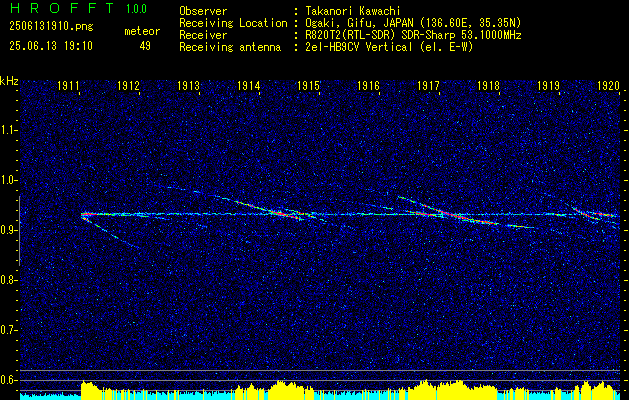Screen dimensions: 629x400
Task: Click the Receiving Location field label
Action: tap(233, 23)
